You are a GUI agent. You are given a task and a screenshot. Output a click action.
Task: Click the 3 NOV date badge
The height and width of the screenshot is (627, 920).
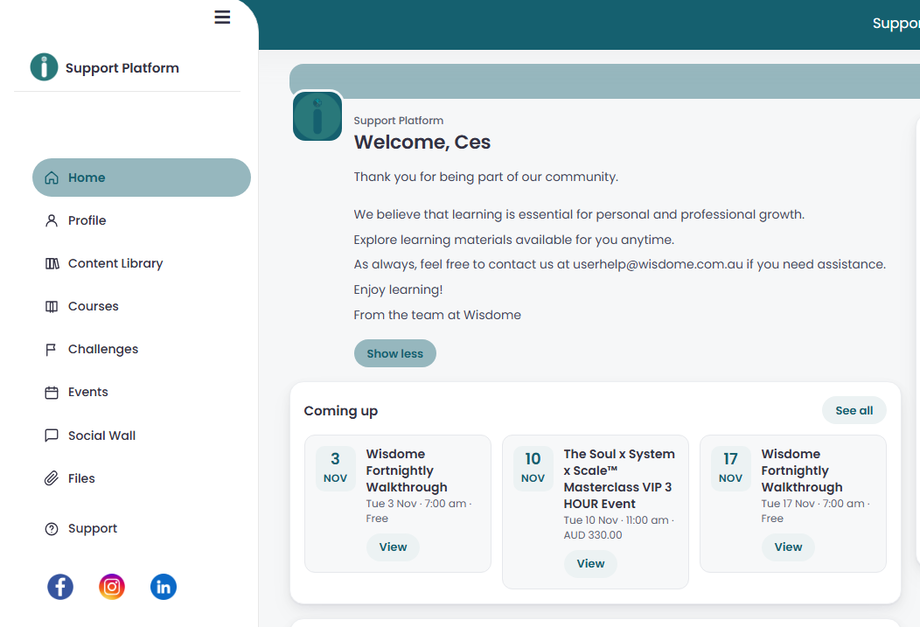tap(335, 467)
